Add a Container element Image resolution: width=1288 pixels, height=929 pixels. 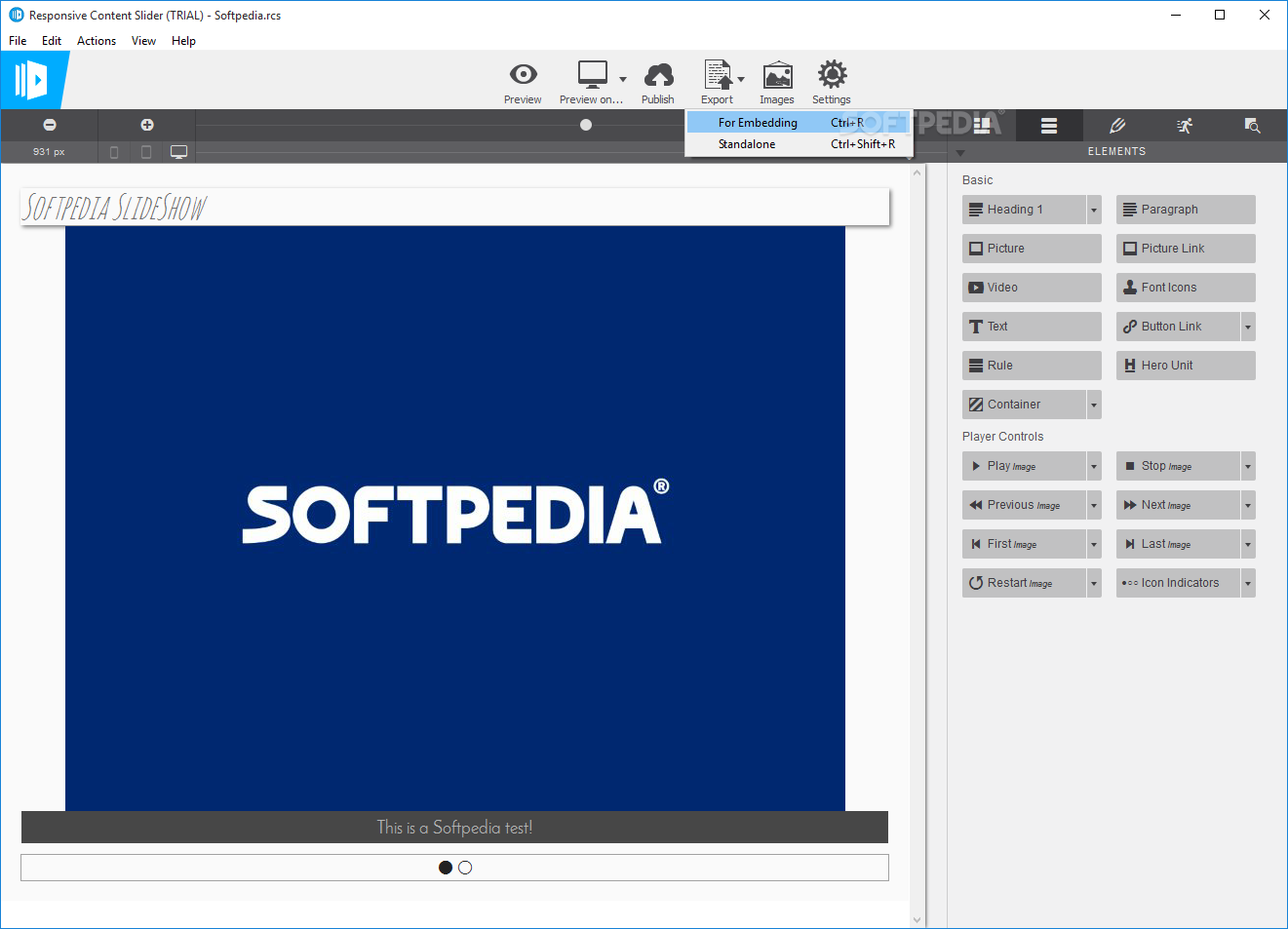coord(1024,405)
